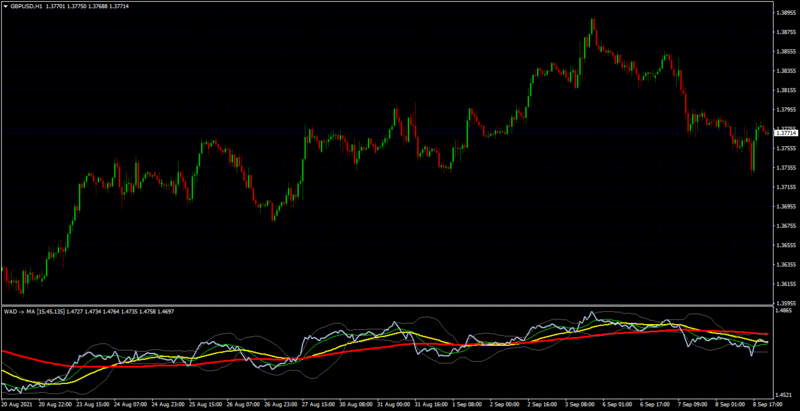Click the 3 Sep 08:00 time label
This screenshot has width=800, height=411.
(x=582, y=403)
